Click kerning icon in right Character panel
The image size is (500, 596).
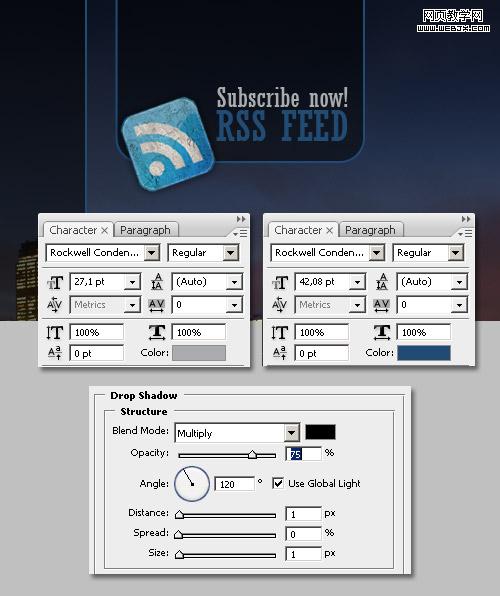(280, 304)
